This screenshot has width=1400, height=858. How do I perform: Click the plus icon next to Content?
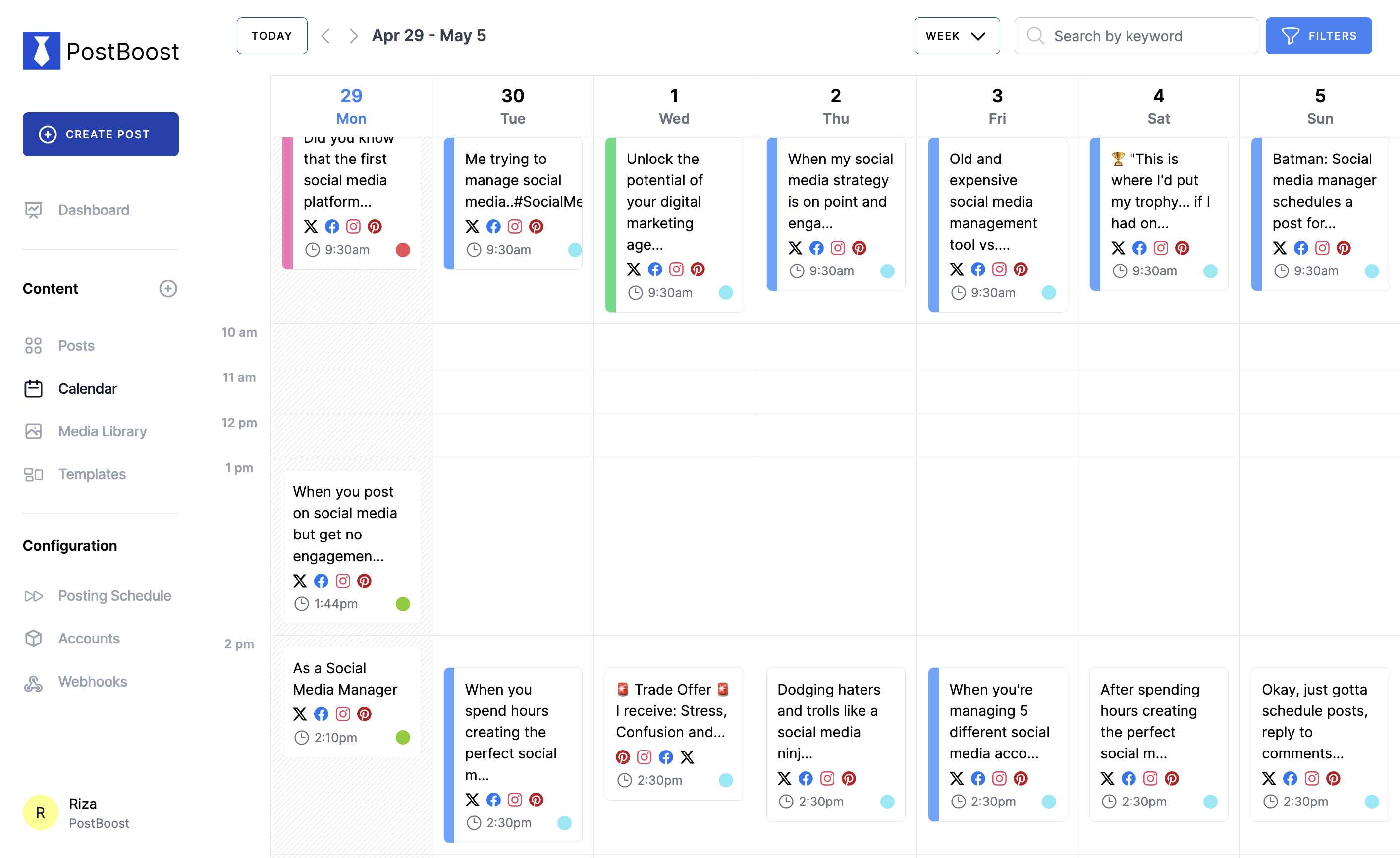point(167,289)
